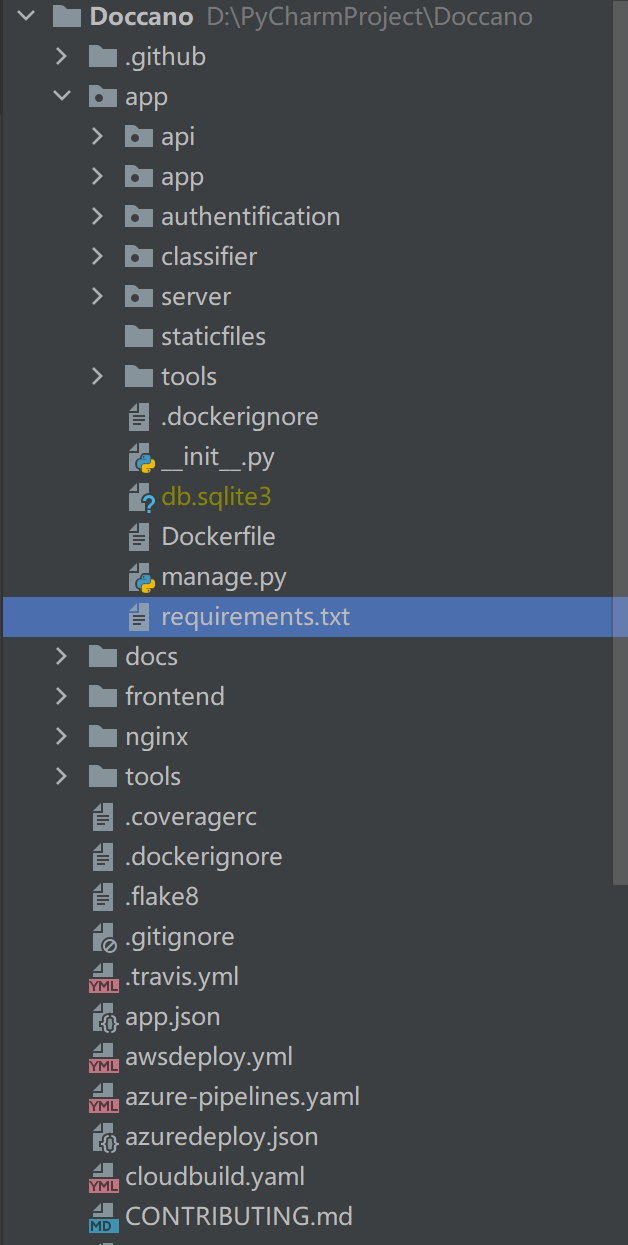Click the JSON icon next to app.json
628x1245 pixels.
pyautogui.click(x=103, y=1017)
